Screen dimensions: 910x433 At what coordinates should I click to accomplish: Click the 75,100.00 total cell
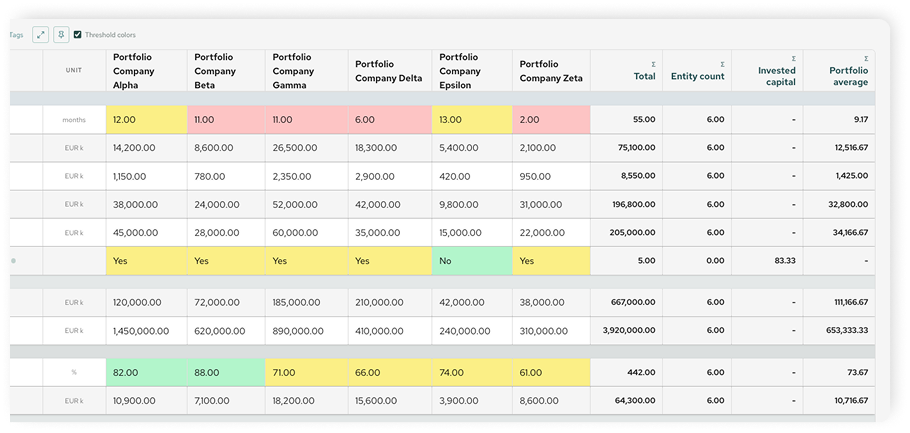626,148
